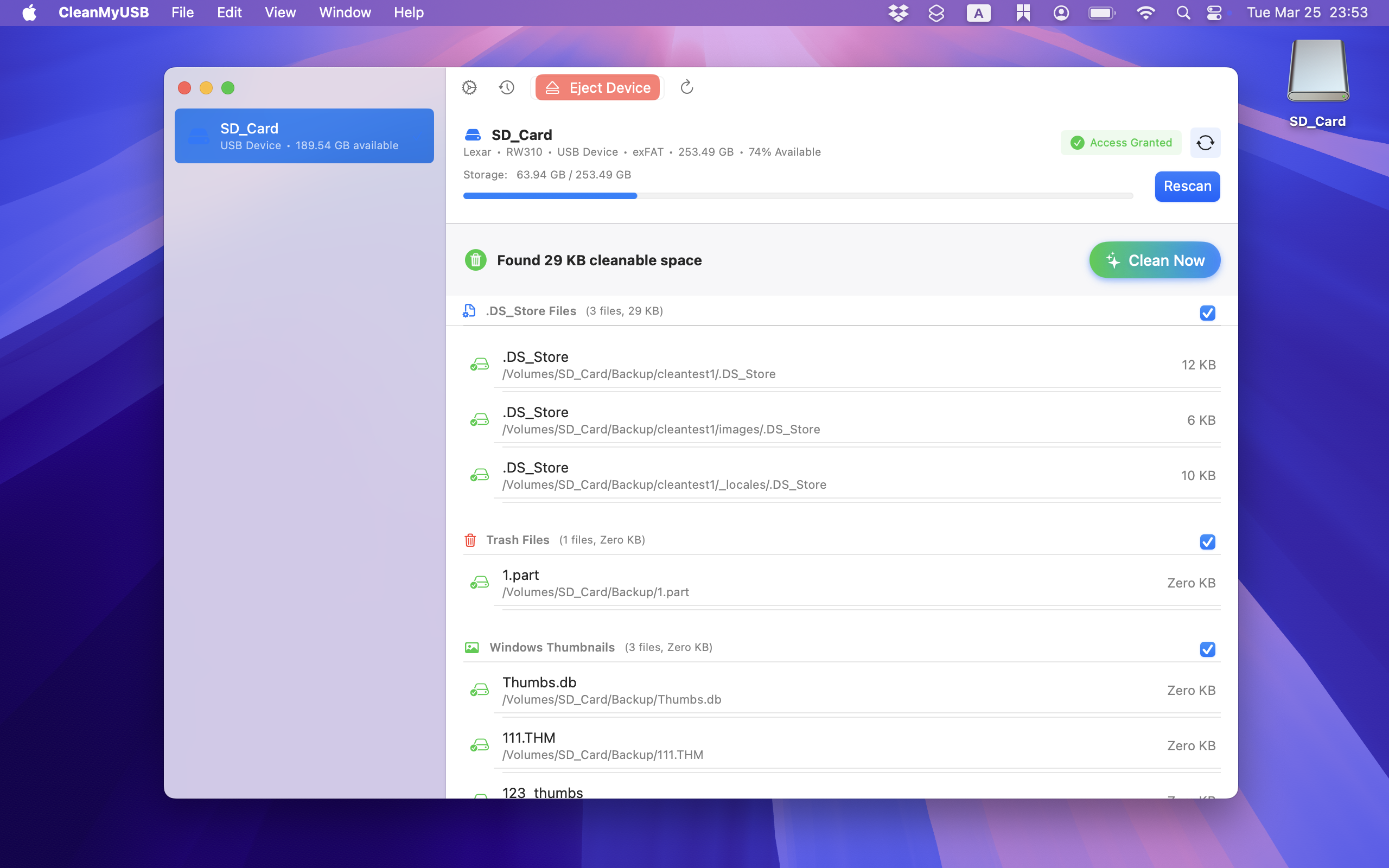
Task: Click drive icon for 111.THM row
Action: coord(479,745)
